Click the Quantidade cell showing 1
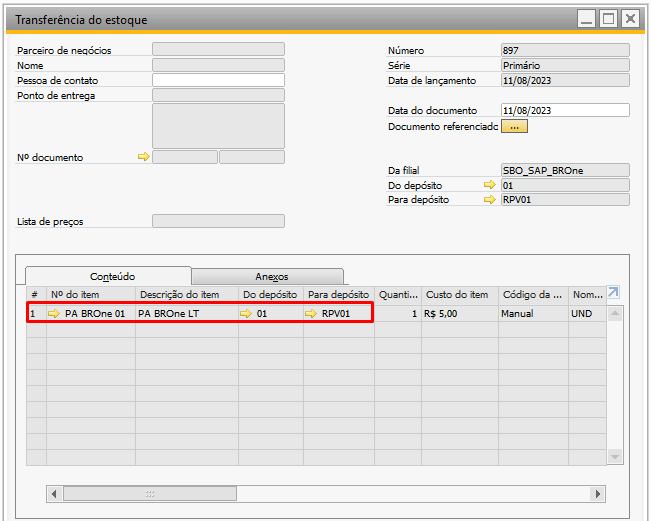The width and height of the screenshot is (651, 521). 398,313
